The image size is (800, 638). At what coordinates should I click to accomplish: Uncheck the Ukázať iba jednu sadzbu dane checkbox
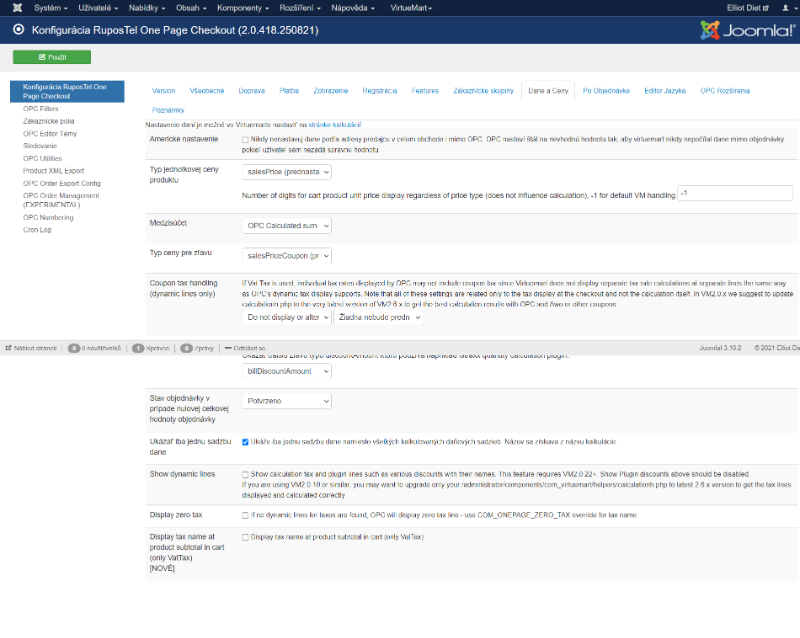click(245, 442)
